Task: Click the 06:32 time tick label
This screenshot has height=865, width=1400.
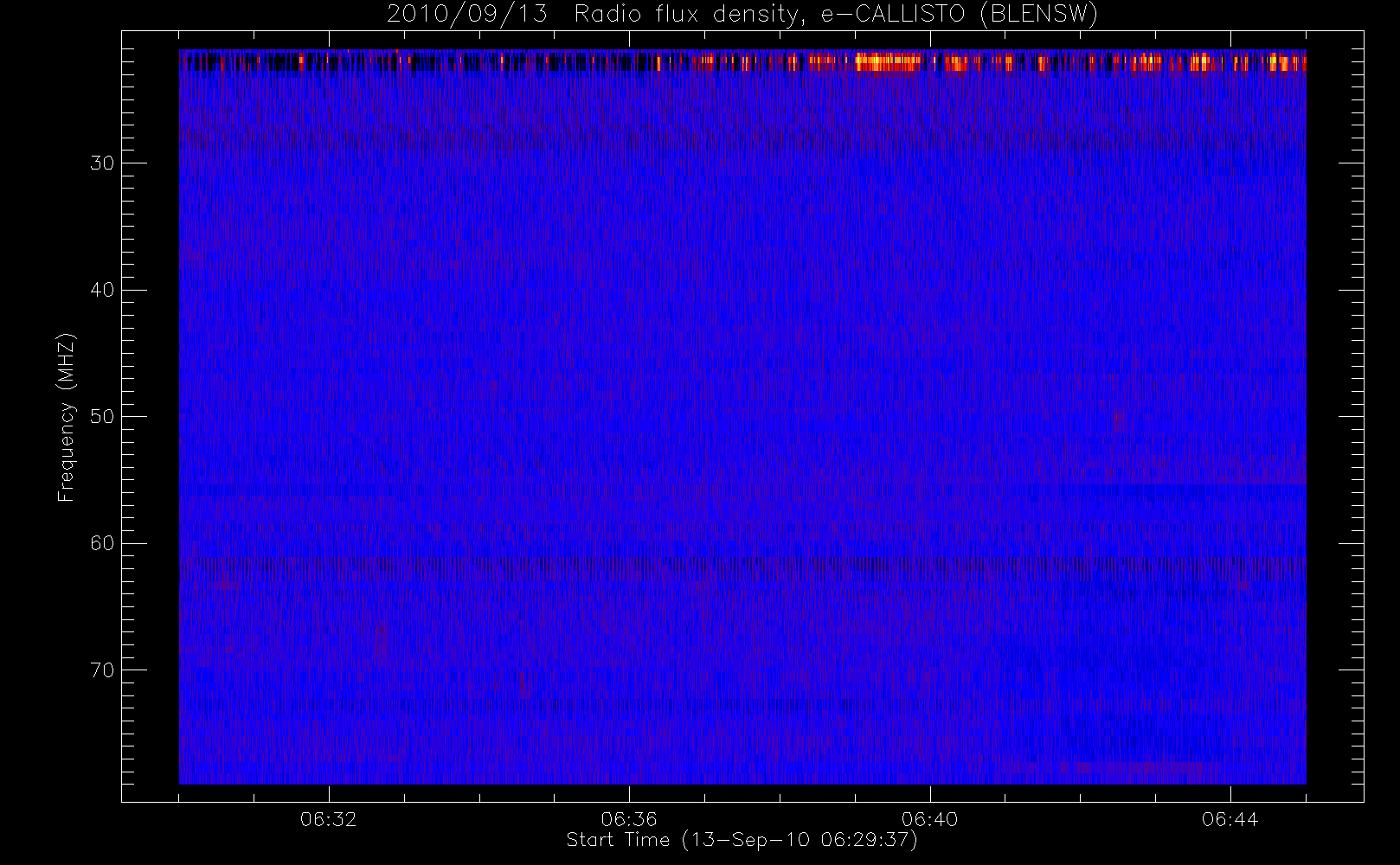Action: tap(329, 819)
